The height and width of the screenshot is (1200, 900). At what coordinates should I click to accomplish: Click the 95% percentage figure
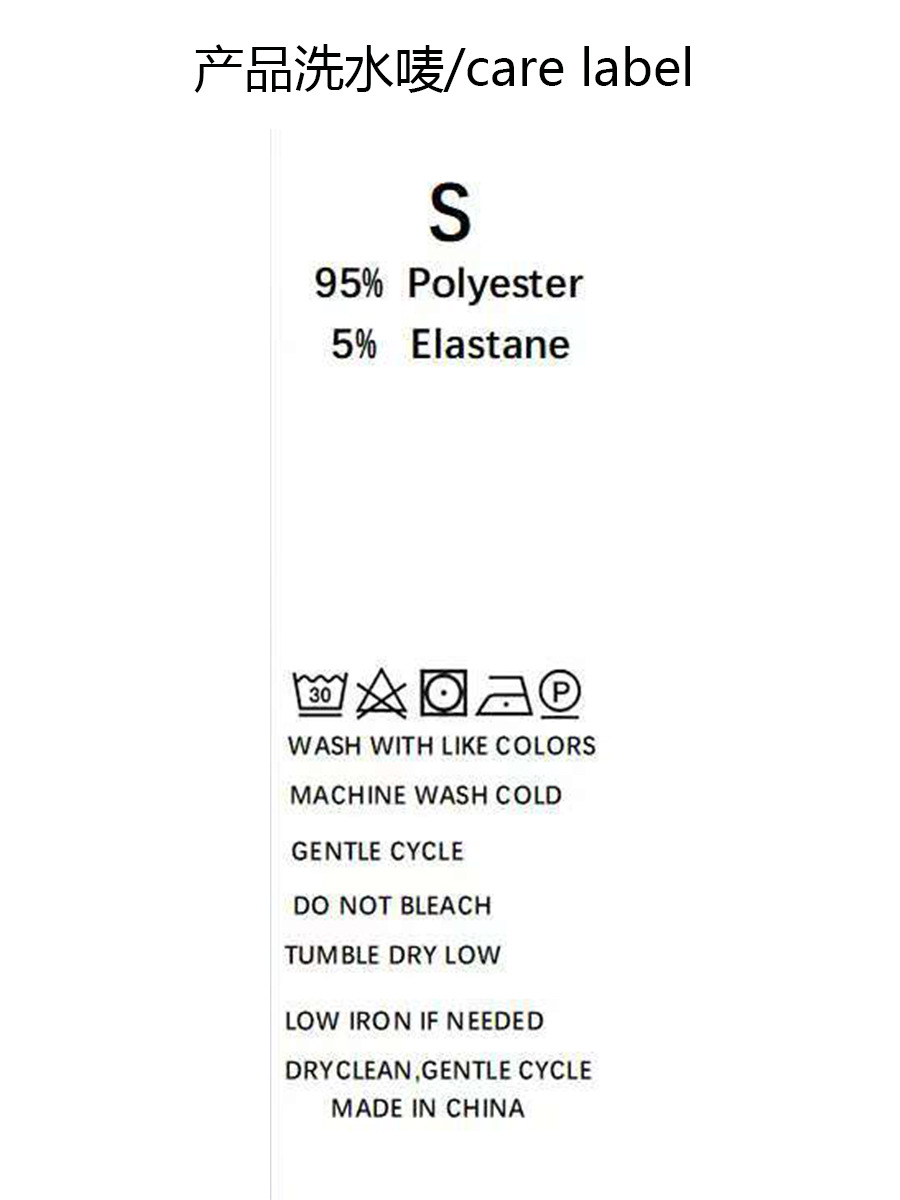coord(348,284)
